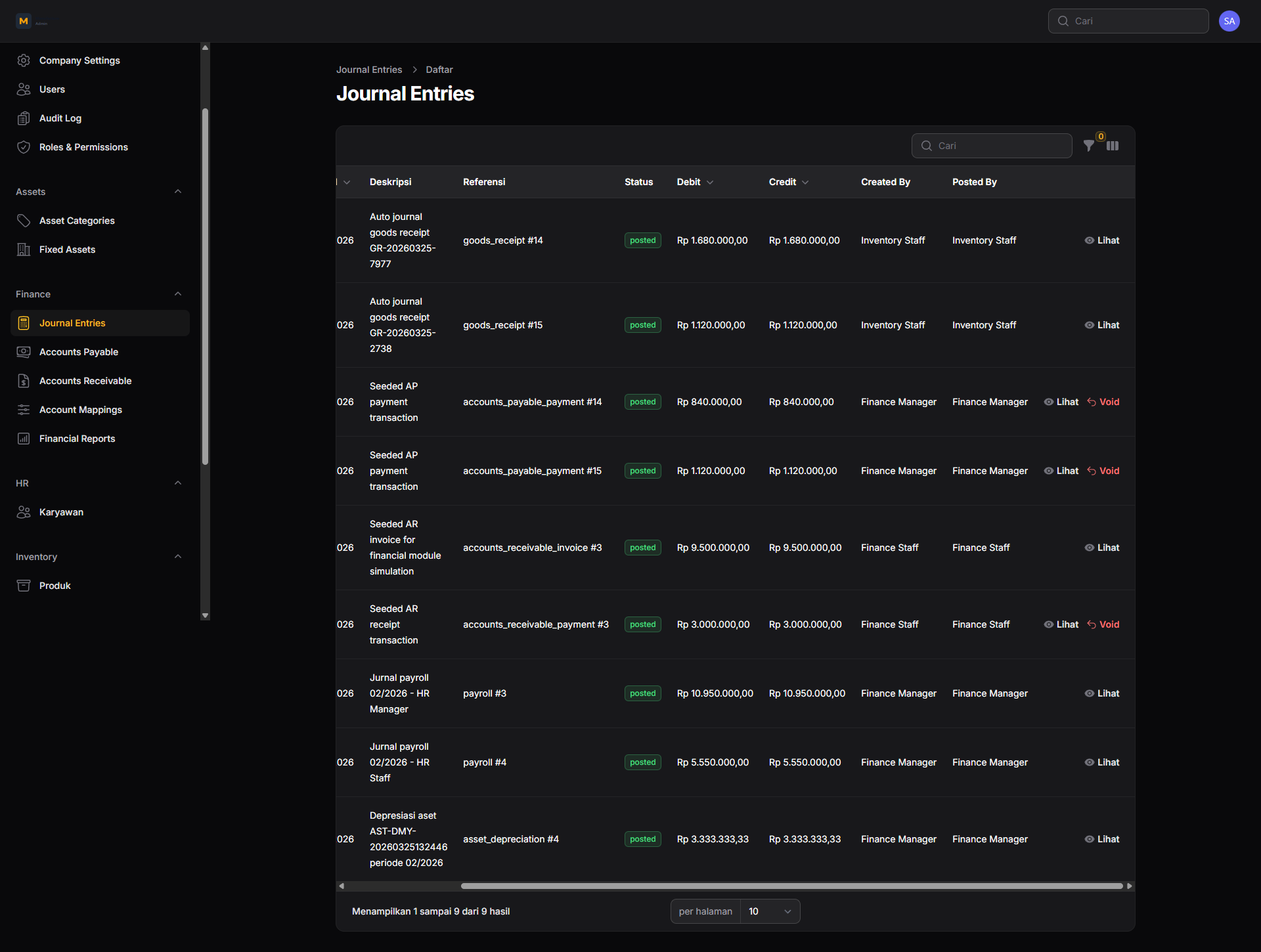Sort by the partially hidden first column chevron
1261x952 pixels.
pyautogui.click(x=347, y=182)
